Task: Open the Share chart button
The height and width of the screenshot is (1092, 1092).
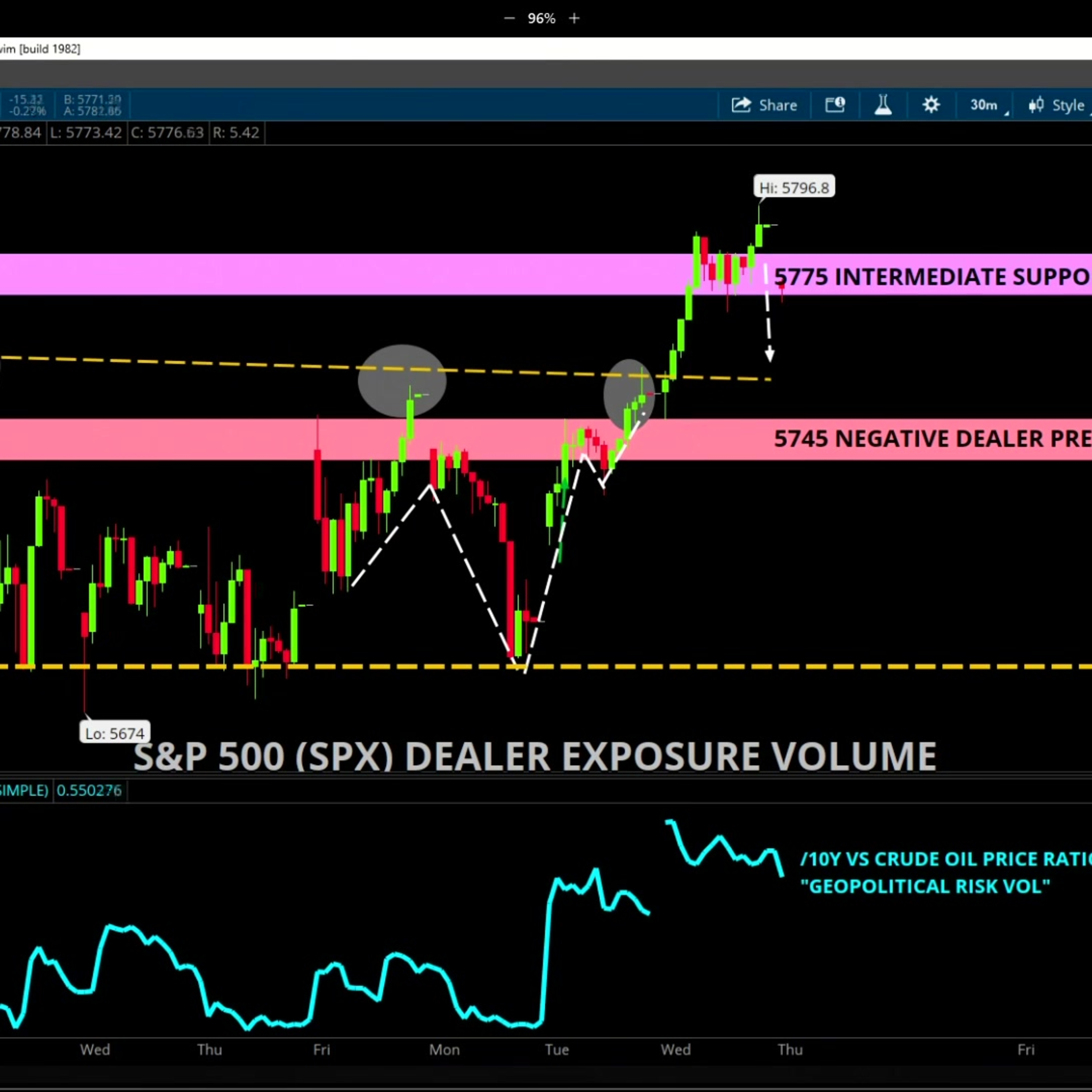Action: click(x=764, y=105)
